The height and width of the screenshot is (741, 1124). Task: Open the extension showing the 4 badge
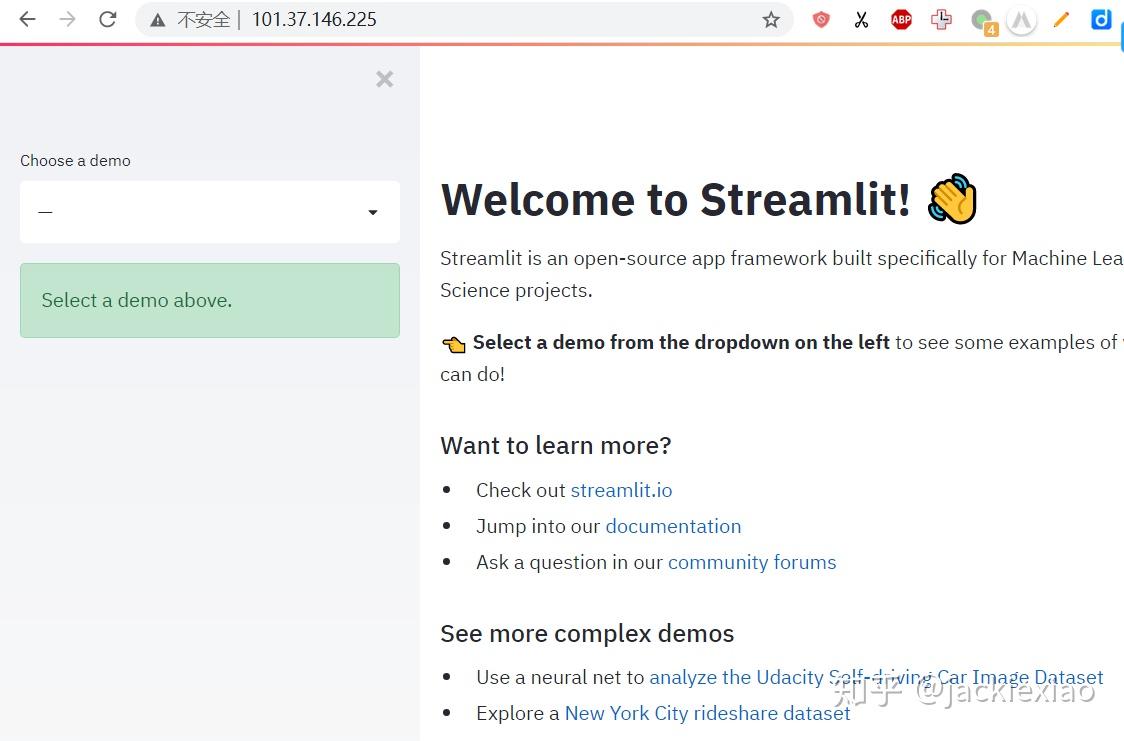(x=981, y=19)
